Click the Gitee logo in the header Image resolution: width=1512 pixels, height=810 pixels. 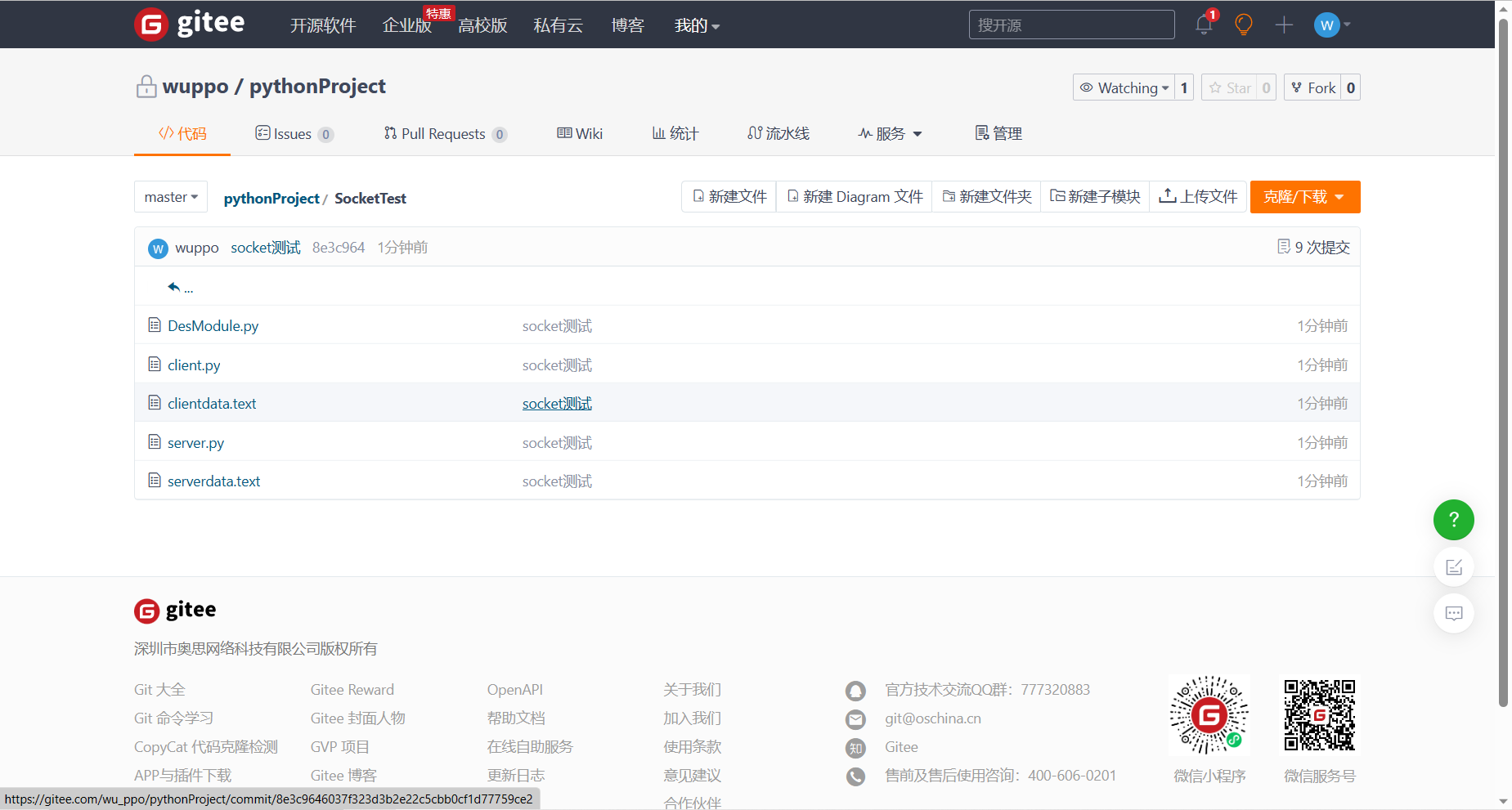[x=190, y=24]
